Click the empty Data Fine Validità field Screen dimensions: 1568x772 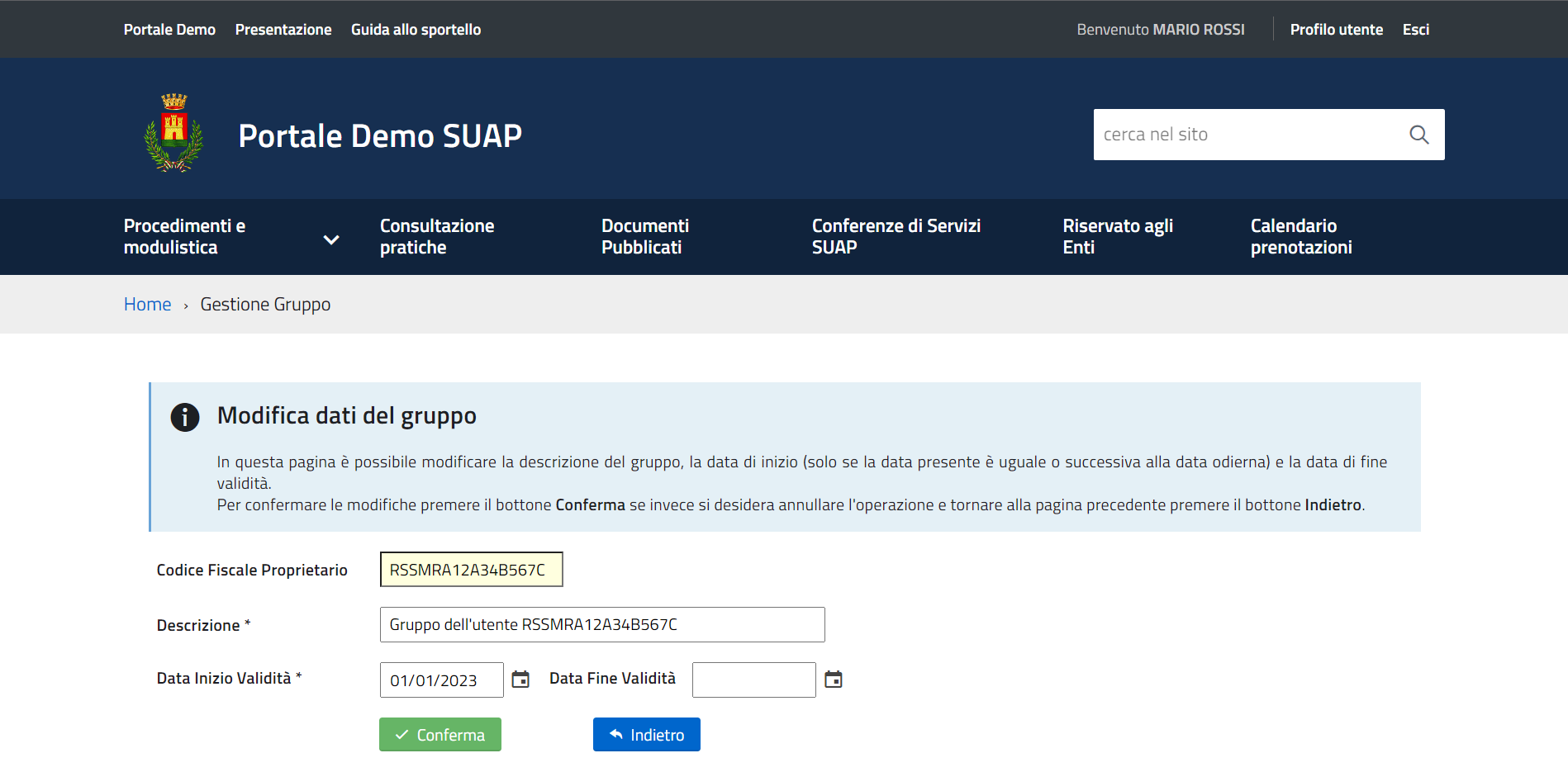[x=753, y=680]
